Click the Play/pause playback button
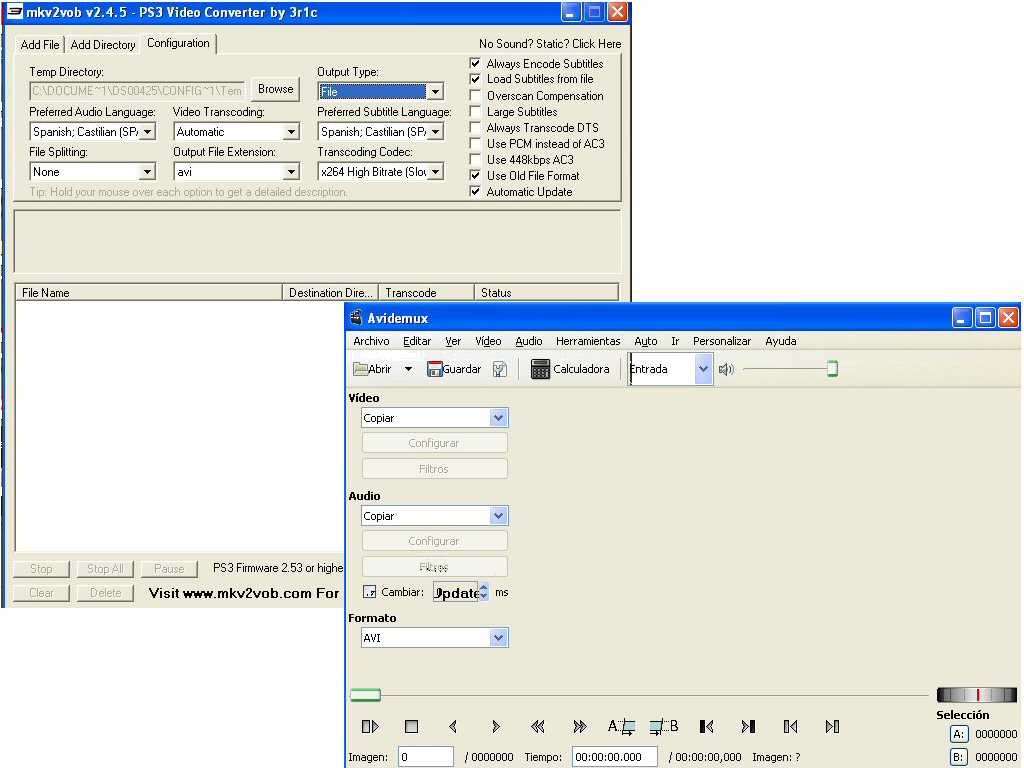1024x768 pixels. point(370,726)
